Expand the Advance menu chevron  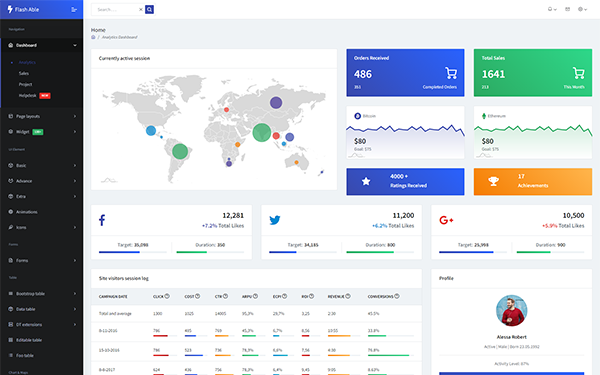[75, 181]
